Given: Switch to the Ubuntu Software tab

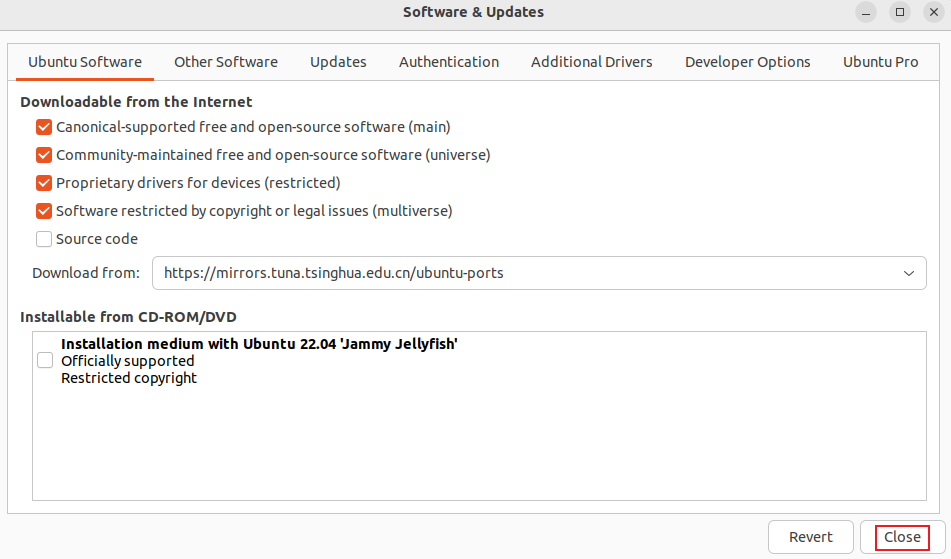Looking at the screenshot, I should pos(85,62).
